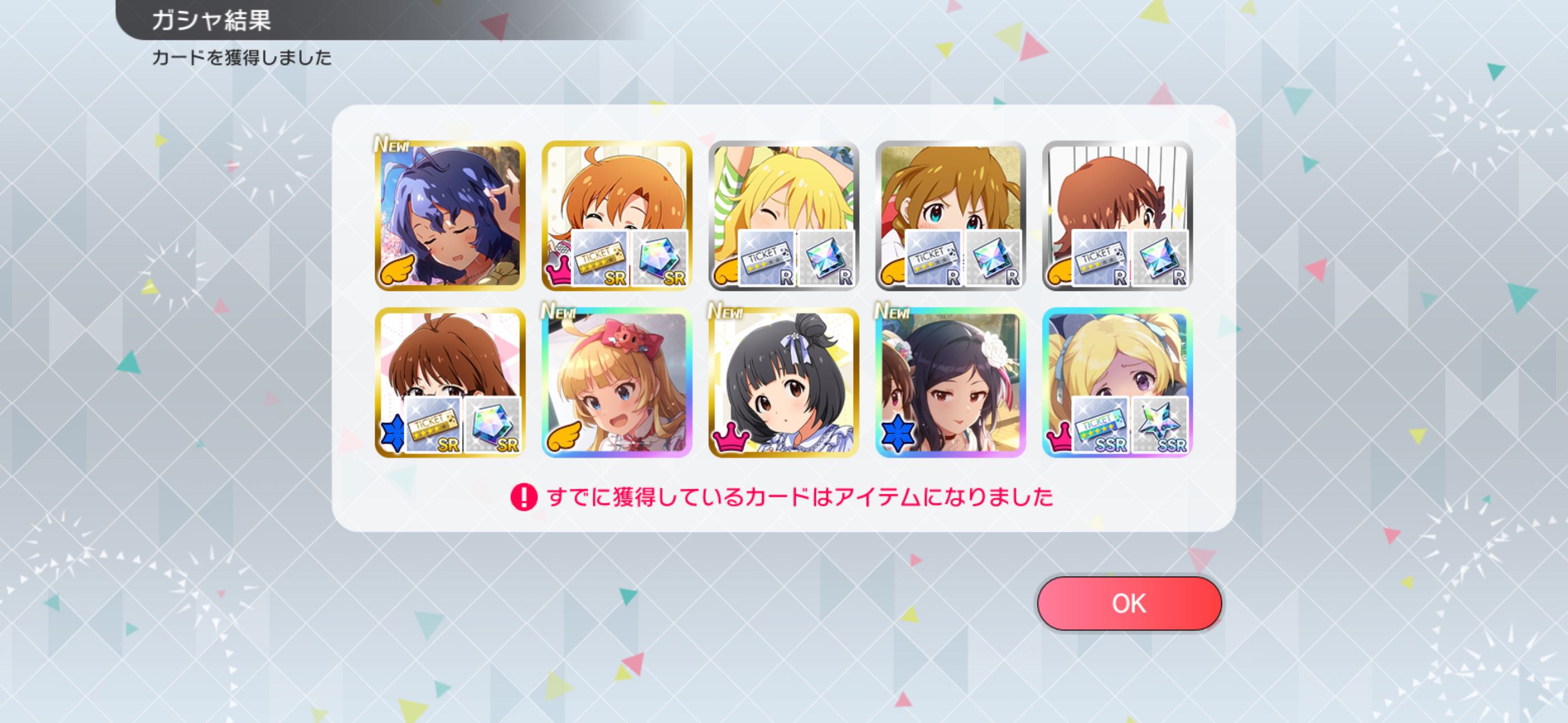The width and height of the screenshot is (1568, 723).
Task: Click the gold SR ticket on orange-haired card
Action: click(600, 258)
